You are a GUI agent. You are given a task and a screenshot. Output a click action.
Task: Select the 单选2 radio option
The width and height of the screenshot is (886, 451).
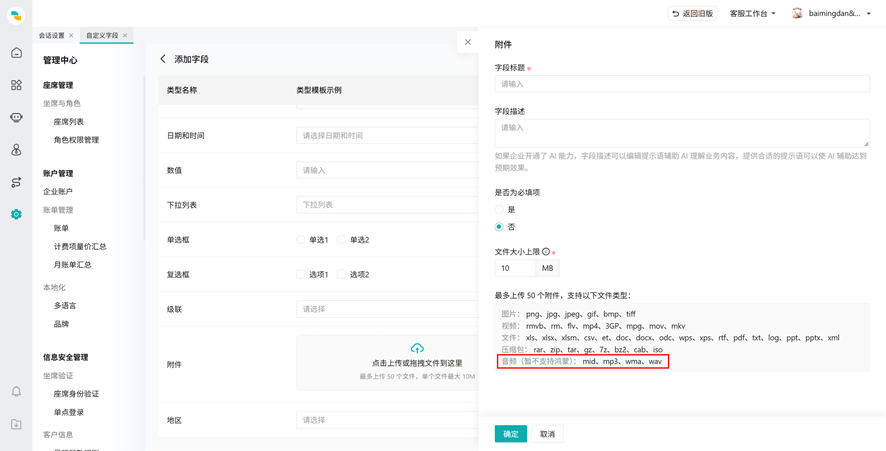click(341, 240)
